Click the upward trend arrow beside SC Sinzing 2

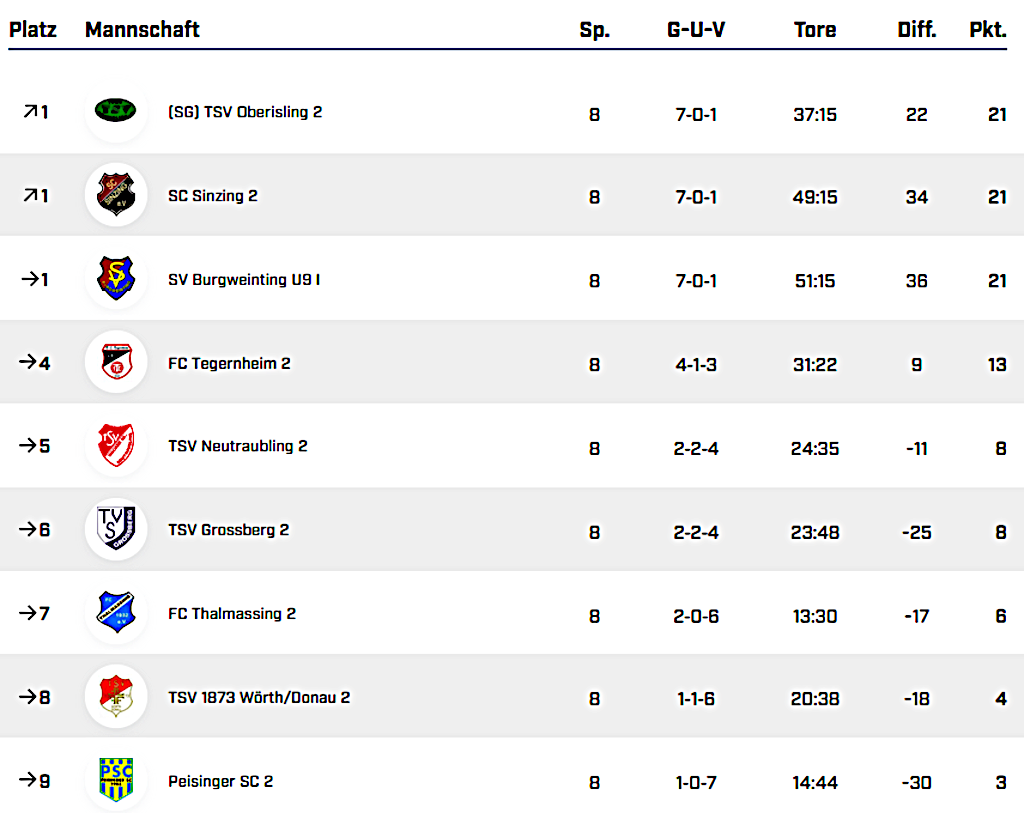28,196
